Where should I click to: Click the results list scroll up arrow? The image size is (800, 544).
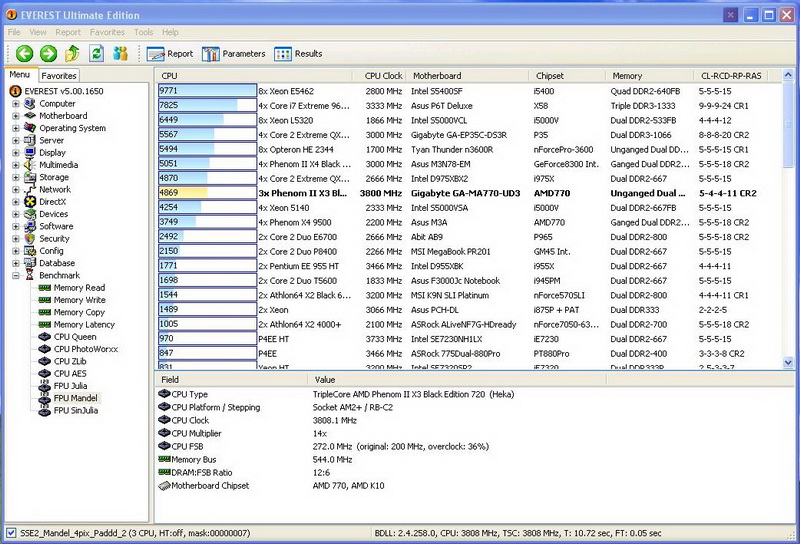tap(788, 76)
